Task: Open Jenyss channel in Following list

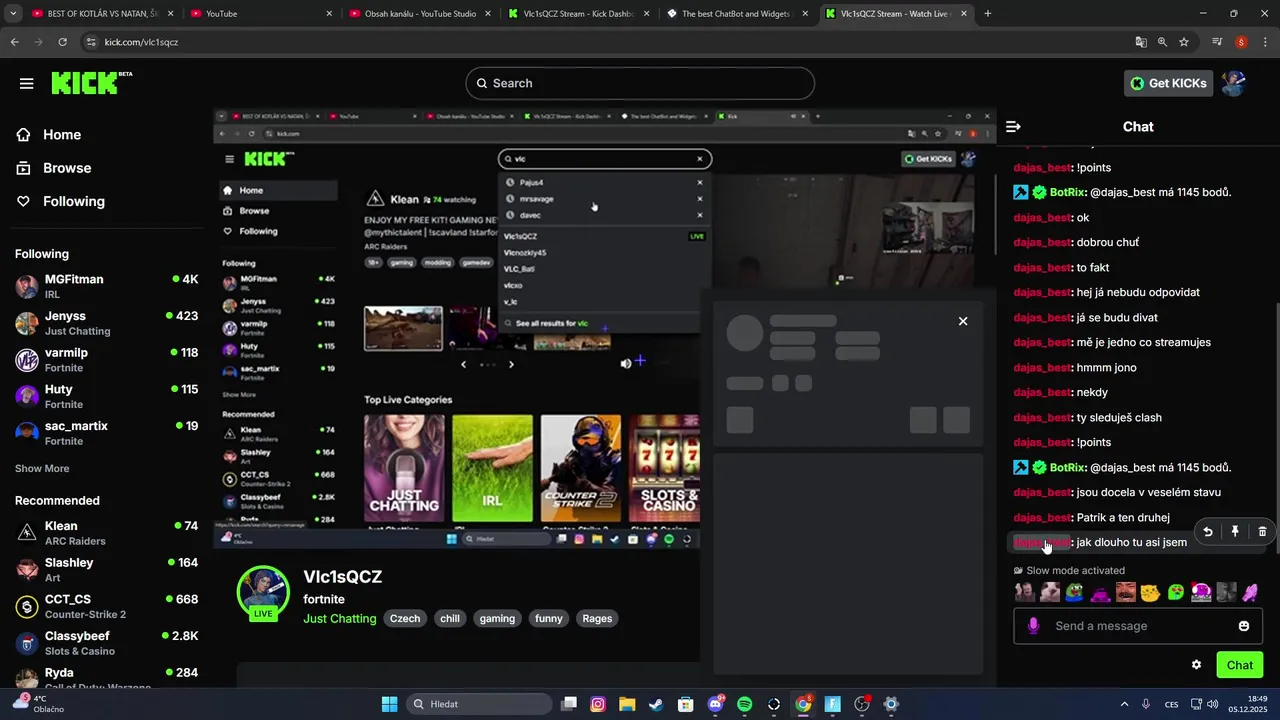Action: [x=106, y=323]
